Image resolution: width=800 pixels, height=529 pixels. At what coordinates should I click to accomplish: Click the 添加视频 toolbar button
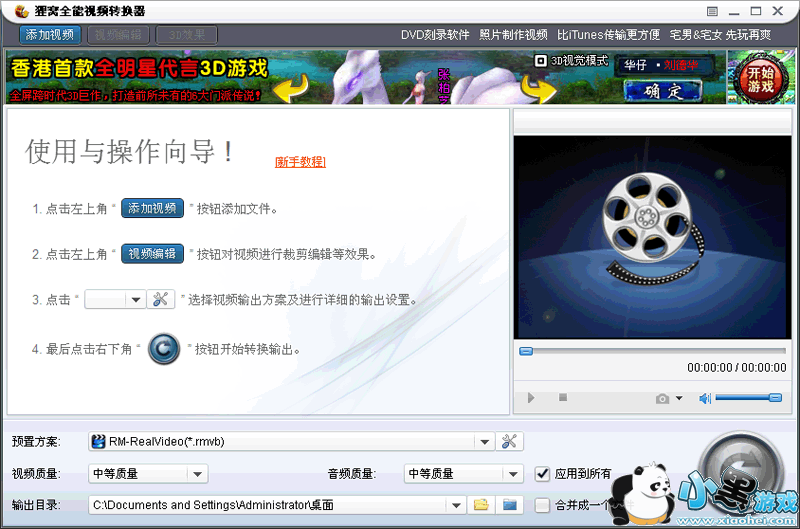[x=49, y=35]
